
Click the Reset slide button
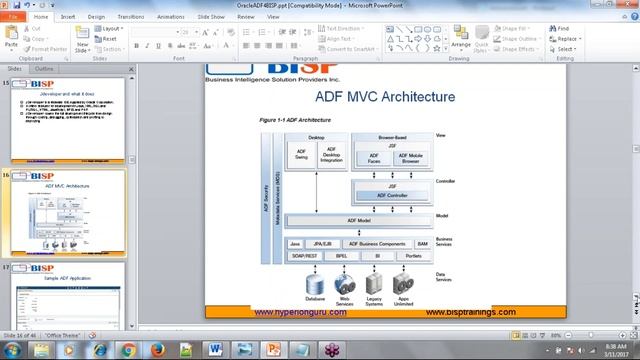(x=106, y=39)
